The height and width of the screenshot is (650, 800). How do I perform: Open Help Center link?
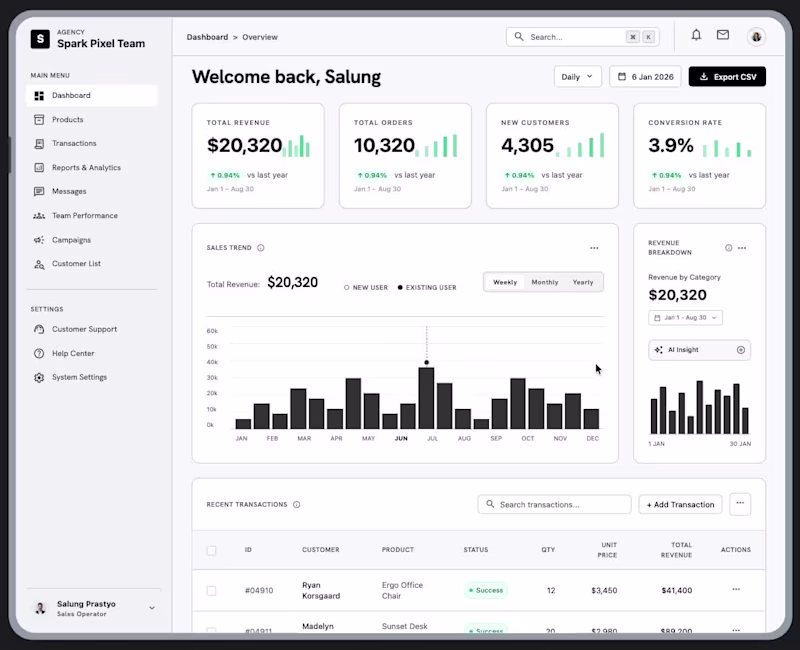[x=73, y=353]
